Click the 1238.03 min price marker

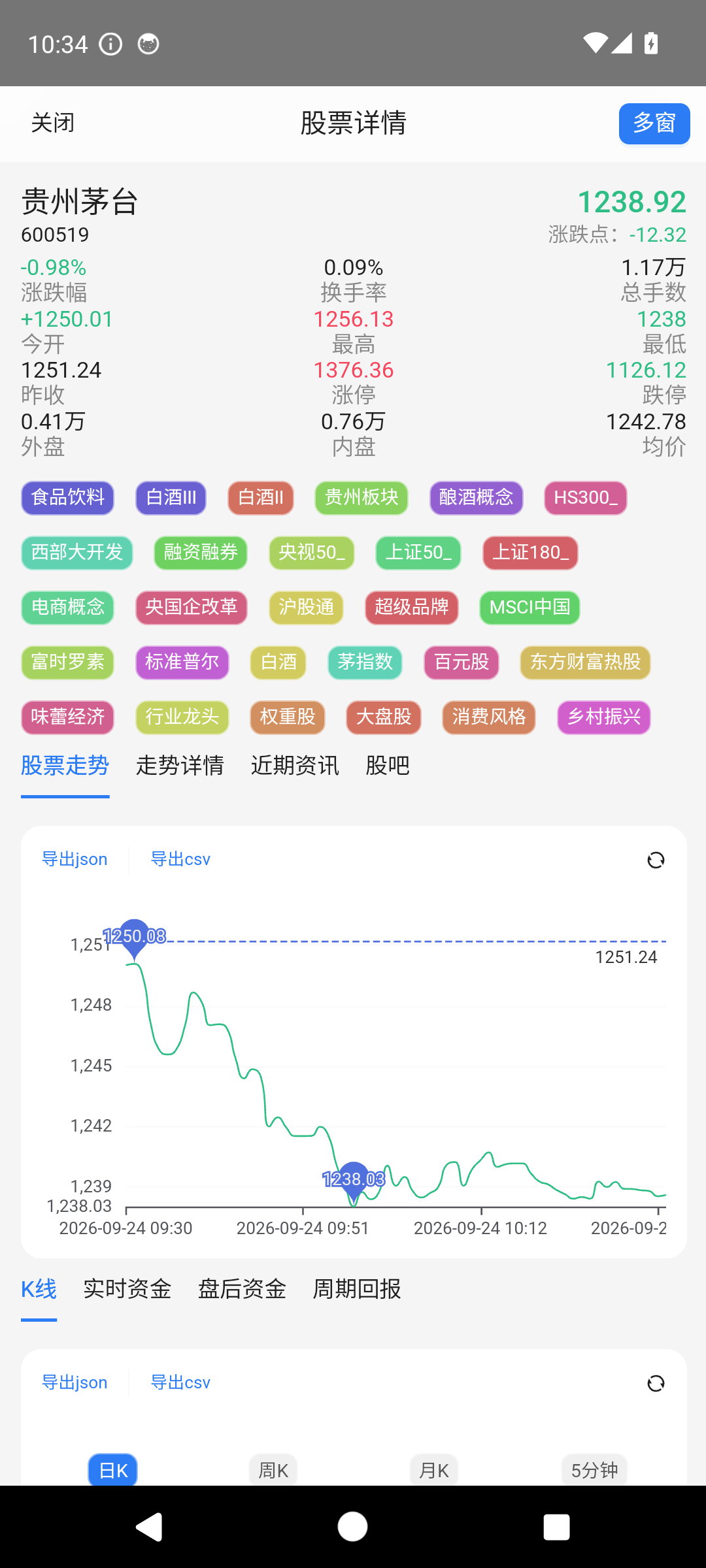354,1180
